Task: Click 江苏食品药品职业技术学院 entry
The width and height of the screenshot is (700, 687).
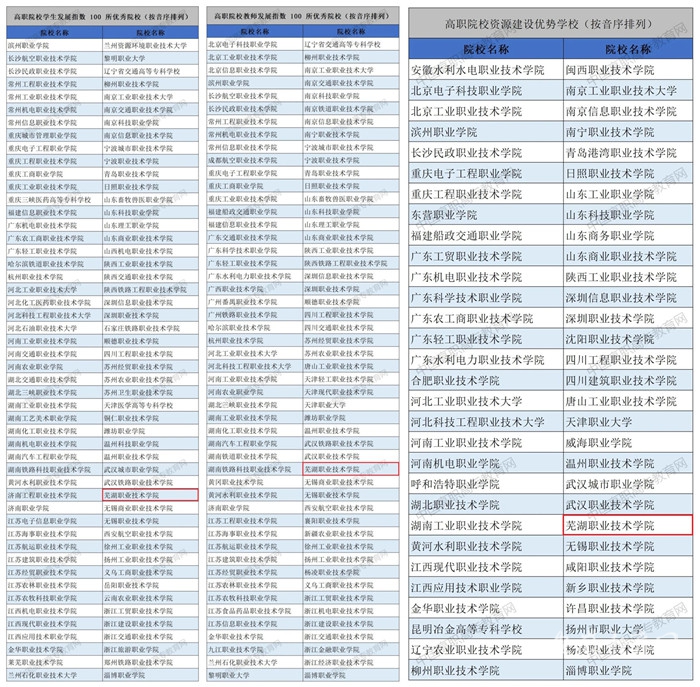Action: (255, 611)
